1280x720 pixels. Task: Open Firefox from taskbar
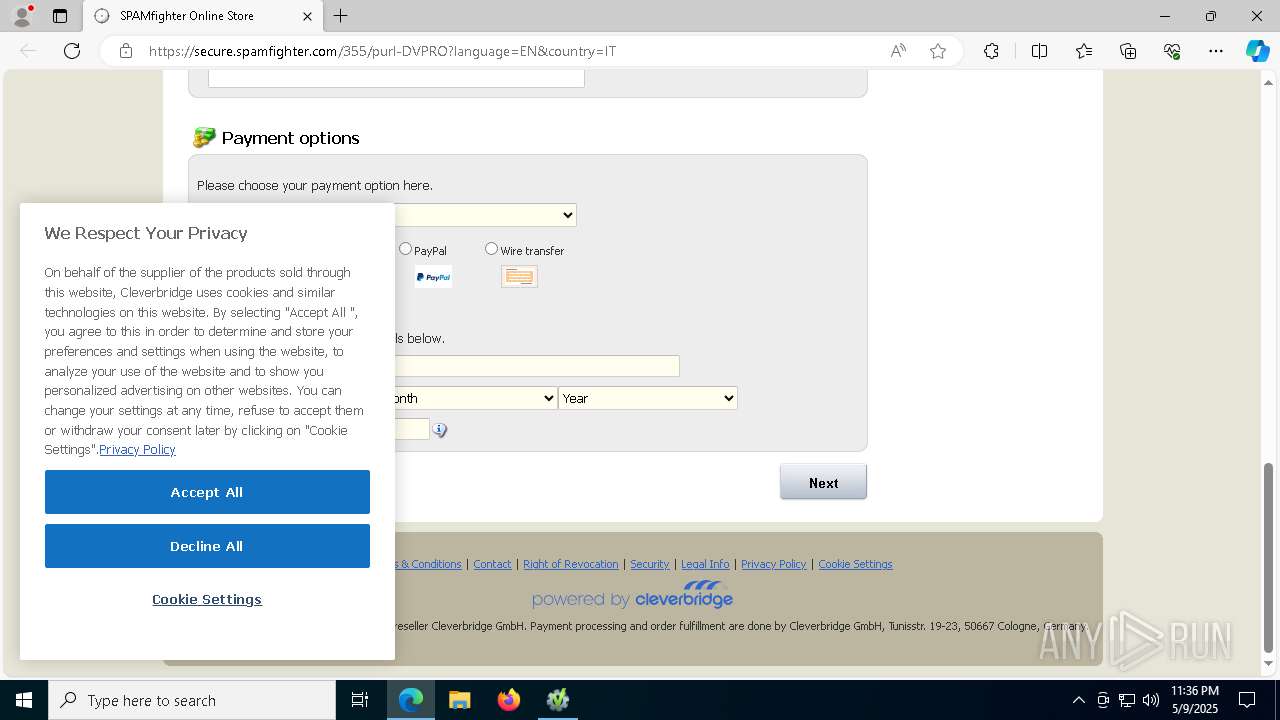tap(509, 700)
